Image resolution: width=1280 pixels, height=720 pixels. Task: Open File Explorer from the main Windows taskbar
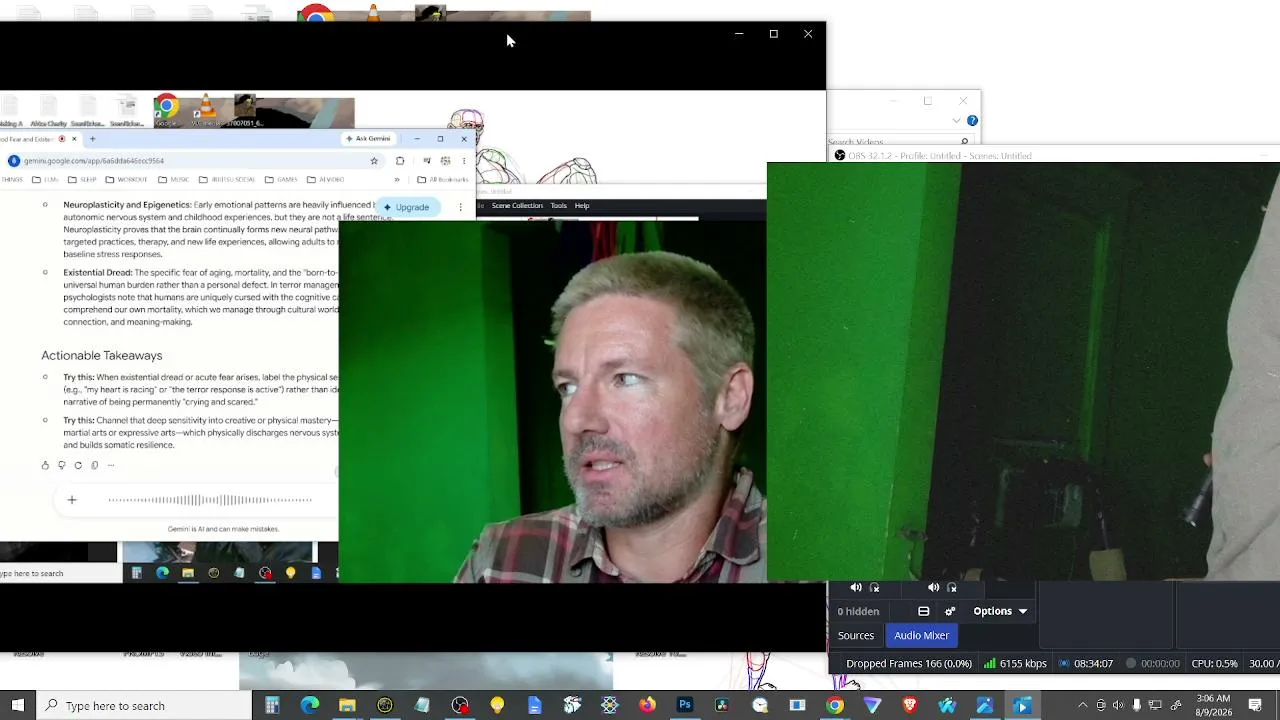pos(347,705)
